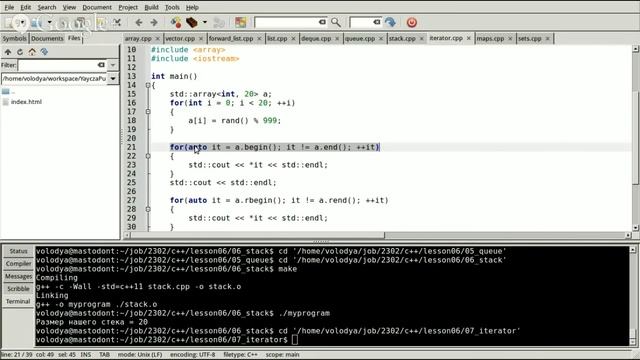
Task: Switch to the array.cpp tab
Action: 138,38
